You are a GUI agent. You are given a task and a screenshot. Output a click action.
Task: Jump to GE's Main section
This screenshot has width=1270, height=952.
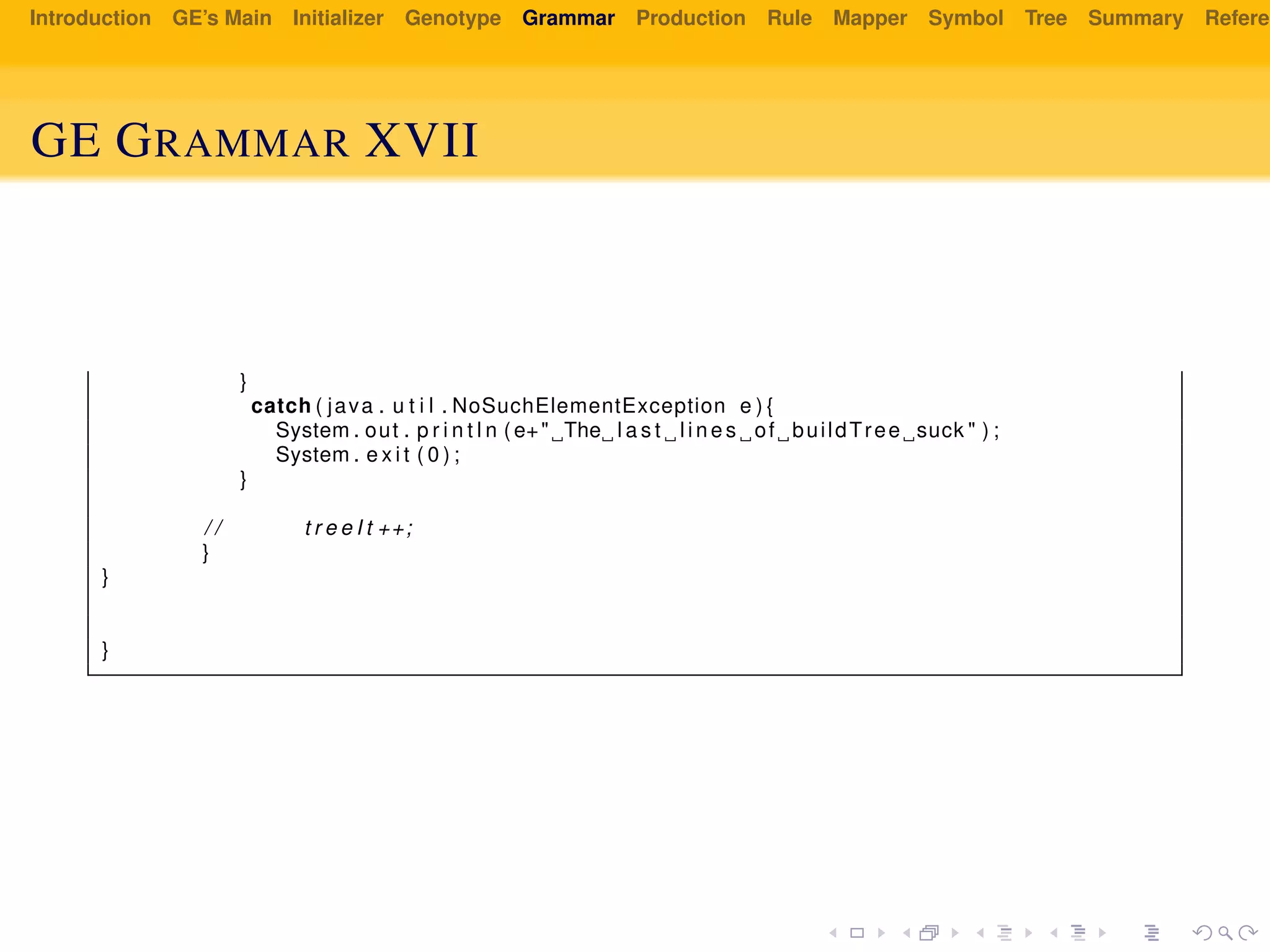click(x=222, y=18)
